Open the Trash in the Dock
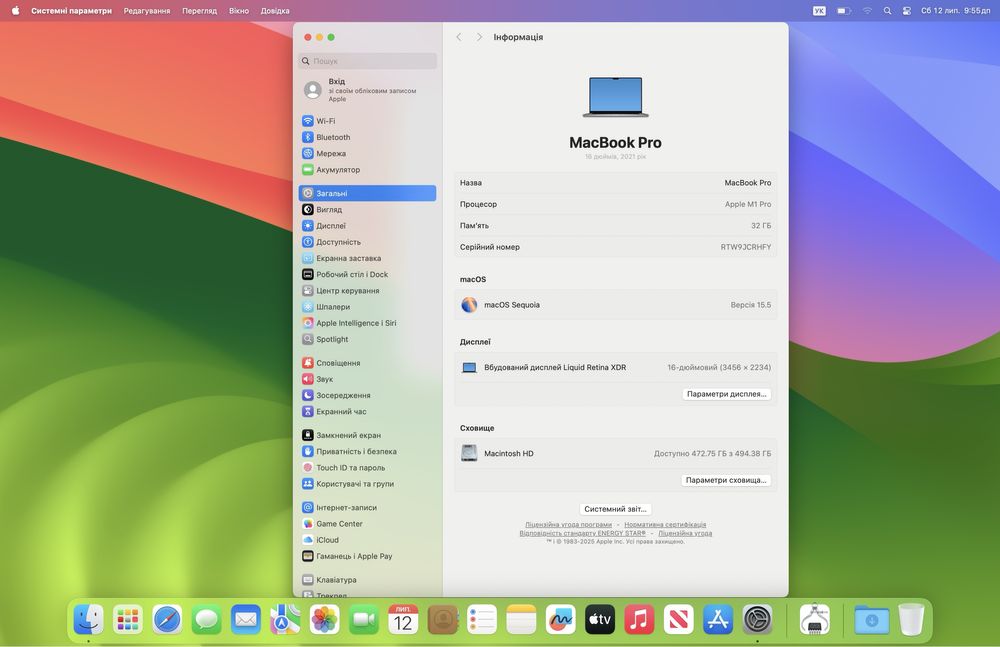1000x647 pixels. [911, 619]
